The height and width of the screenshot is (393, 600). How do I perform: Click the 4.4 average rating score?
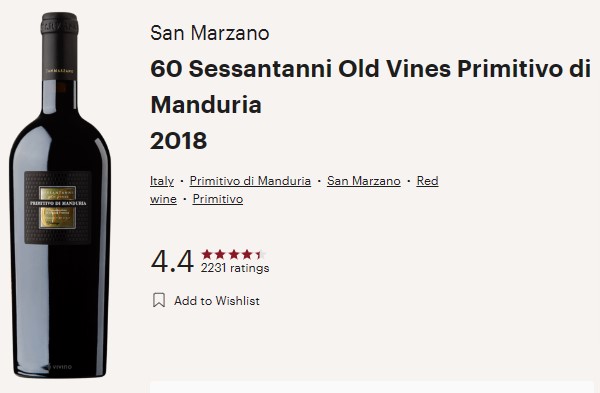(172, 261)
